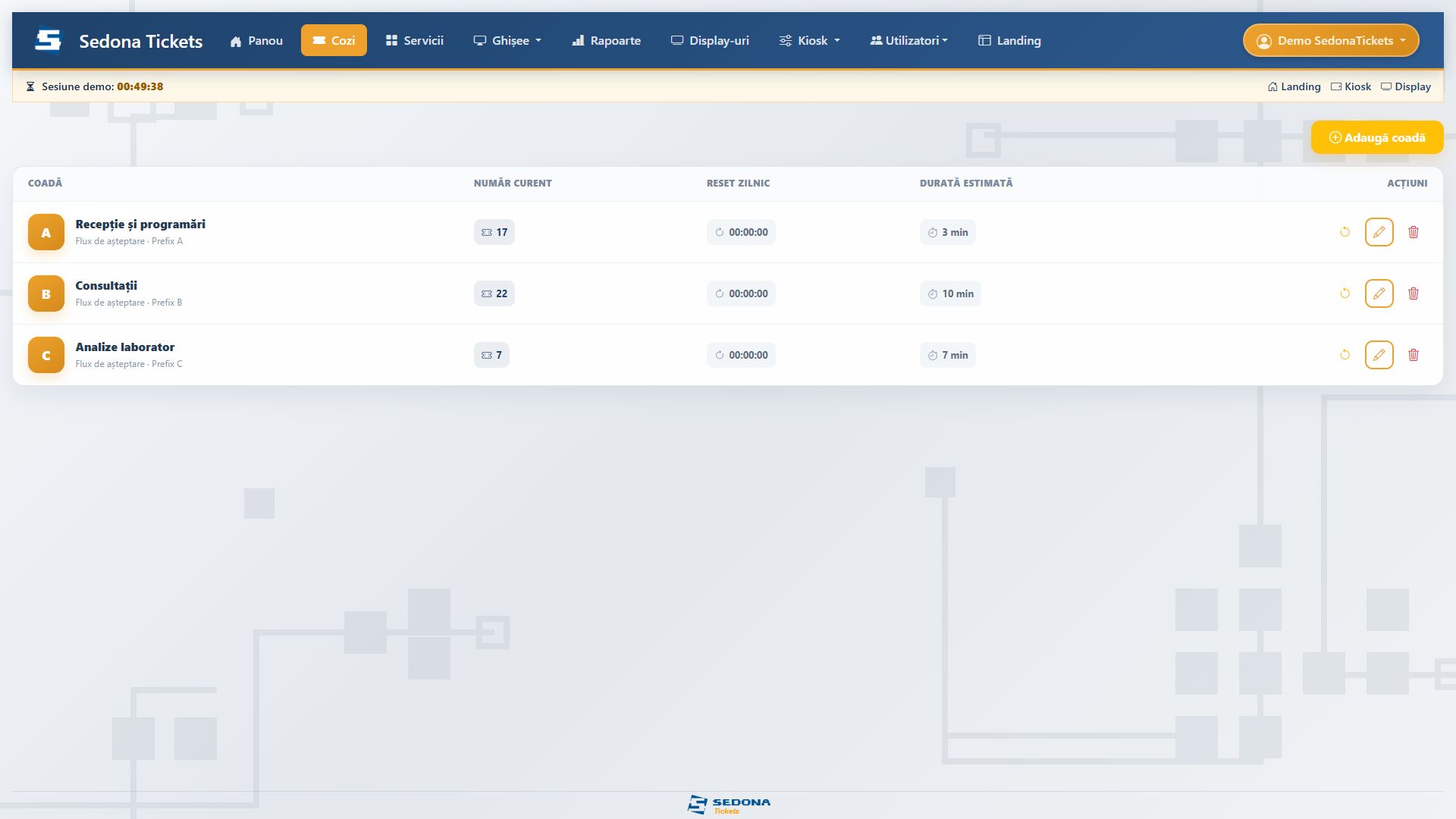Edit the Recepție și programări queue
The height and width of the screenshot is (819, 1456).
(x=1379, y=232)
